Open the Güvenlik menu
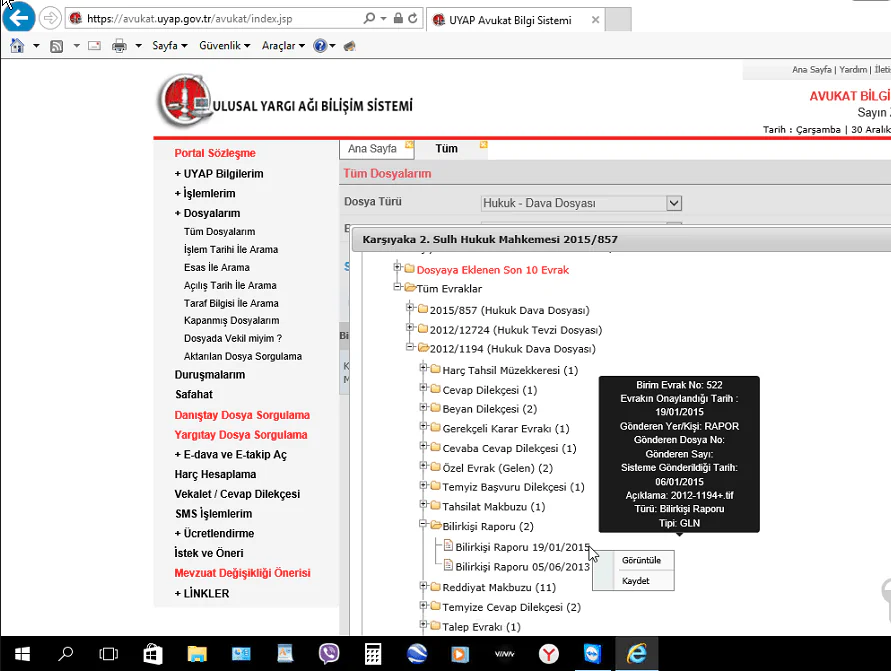 pyautogui.click(x=224, y=45)
